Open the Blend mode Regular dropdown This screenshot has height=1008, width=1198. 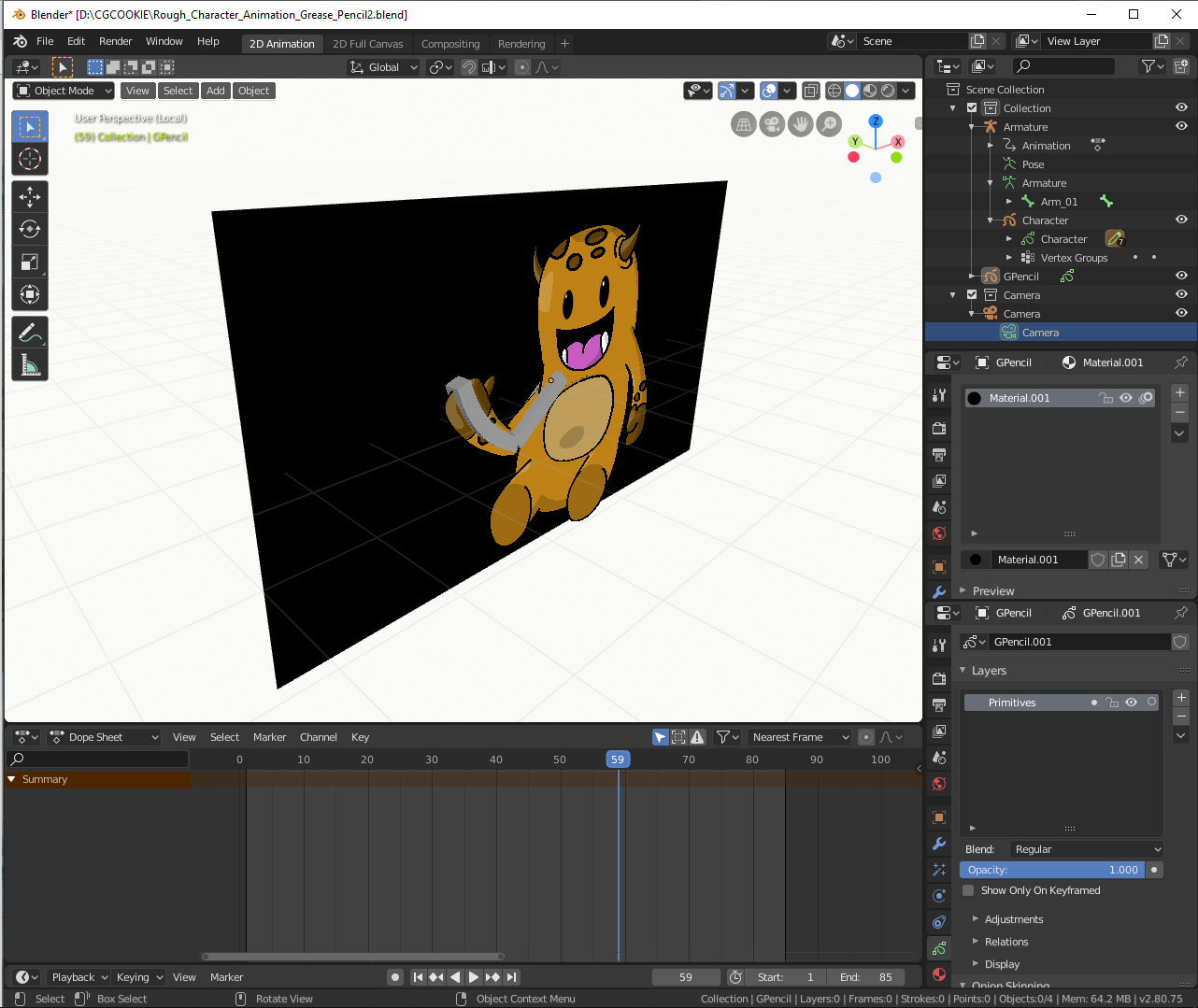(x=1087, y=849)
